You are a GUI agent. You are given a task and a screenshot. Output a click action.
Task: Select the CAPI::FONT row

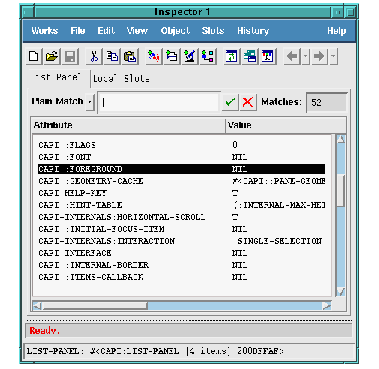tap(181, 157)
